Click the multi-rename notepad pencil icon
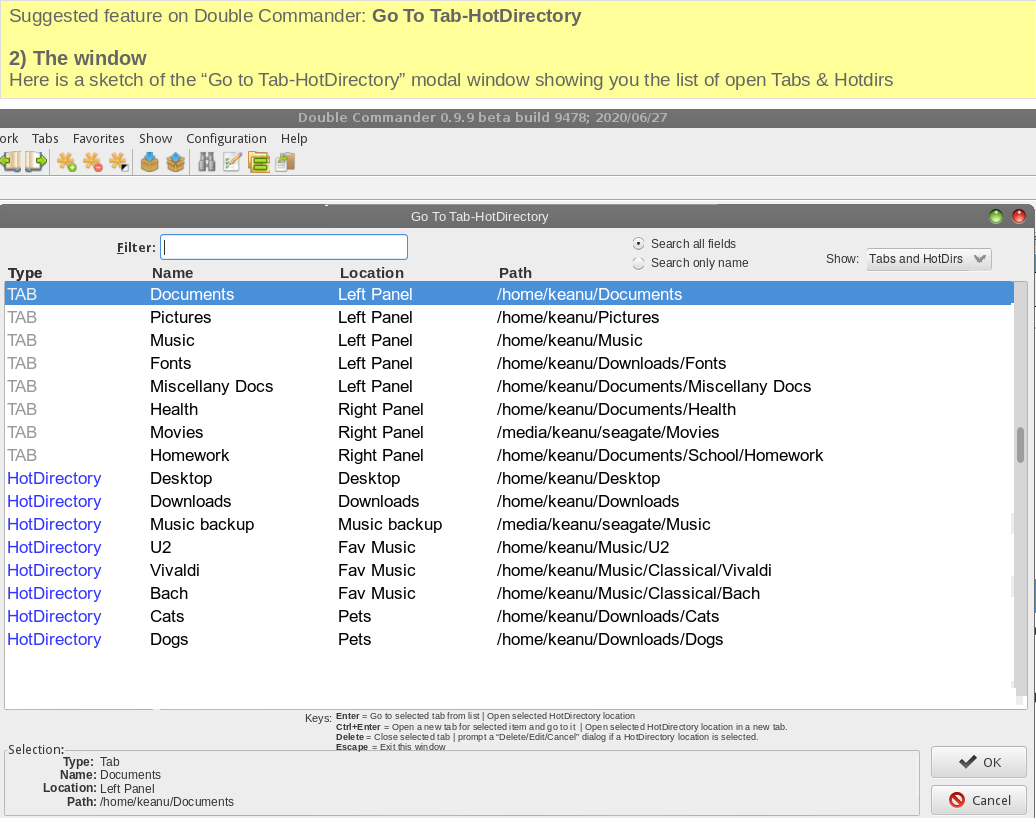 pyautogui.click(x=233, y=162)
